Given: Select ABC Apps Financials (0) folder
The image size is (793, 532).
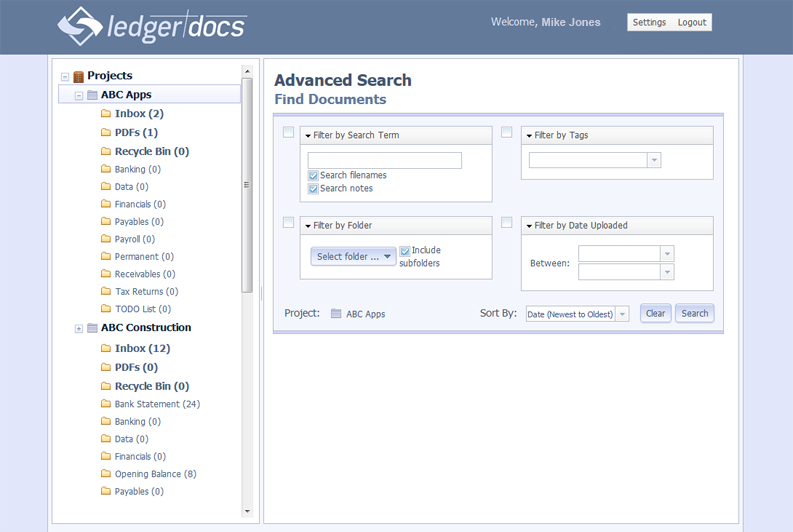Looking at the screenshot, I should 140,204.
